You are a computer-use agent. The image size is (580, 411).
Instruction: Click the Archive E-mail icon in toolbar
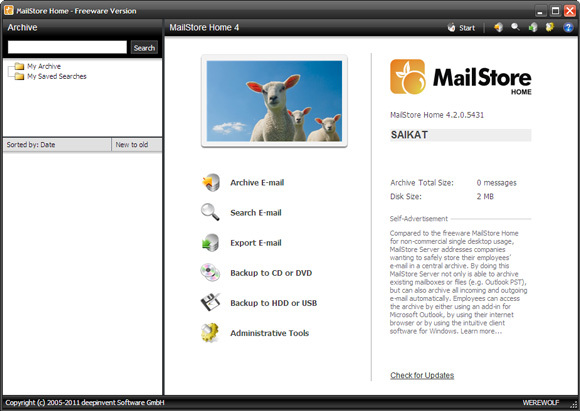point(499,27)
